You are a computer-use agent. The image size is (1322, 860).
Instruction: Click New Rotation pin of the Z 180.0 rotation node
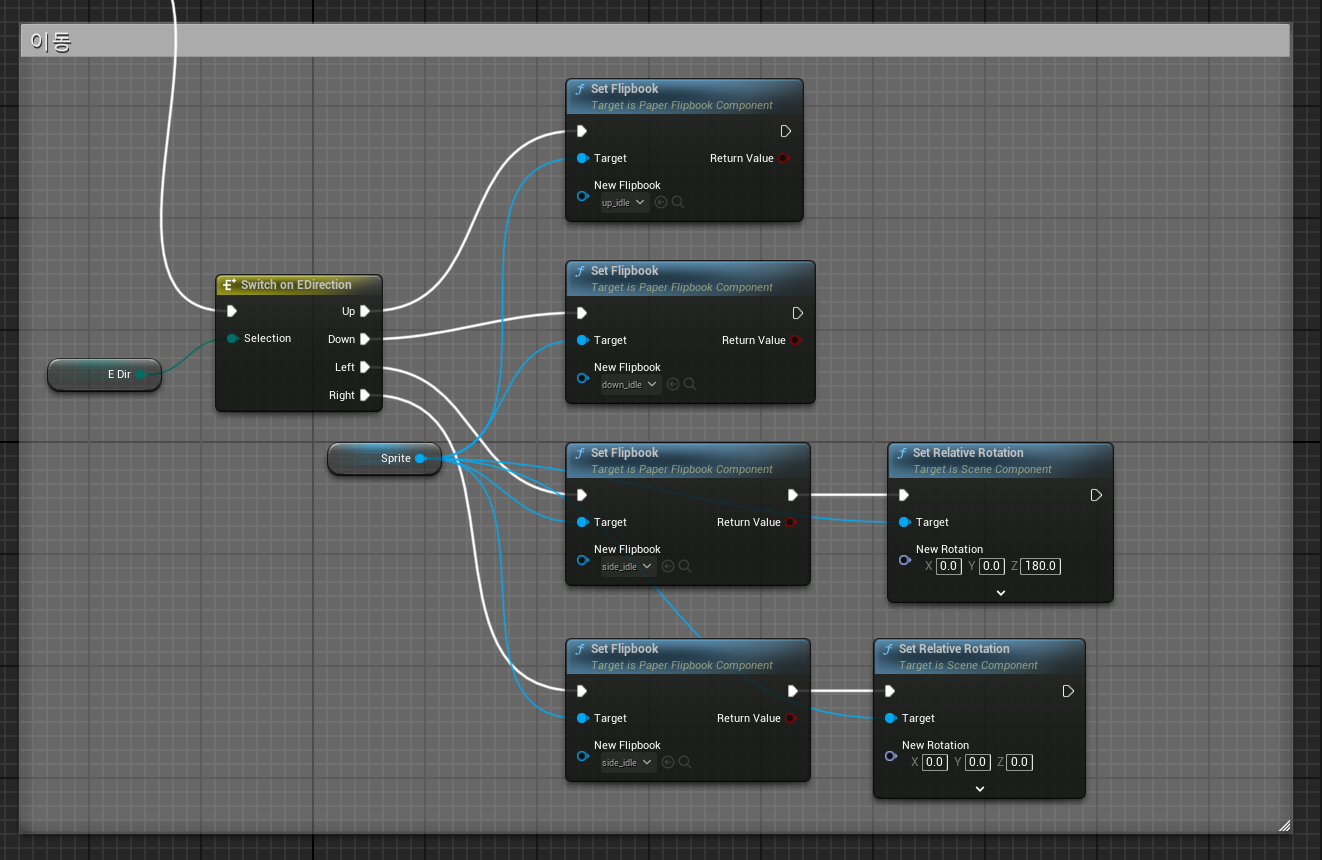[904, 559]
